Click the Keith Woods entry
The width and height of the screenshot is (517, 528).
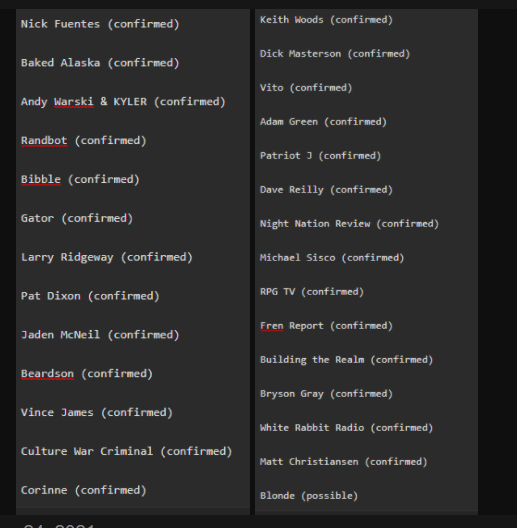pyautogui.click(x=326, y=20)
